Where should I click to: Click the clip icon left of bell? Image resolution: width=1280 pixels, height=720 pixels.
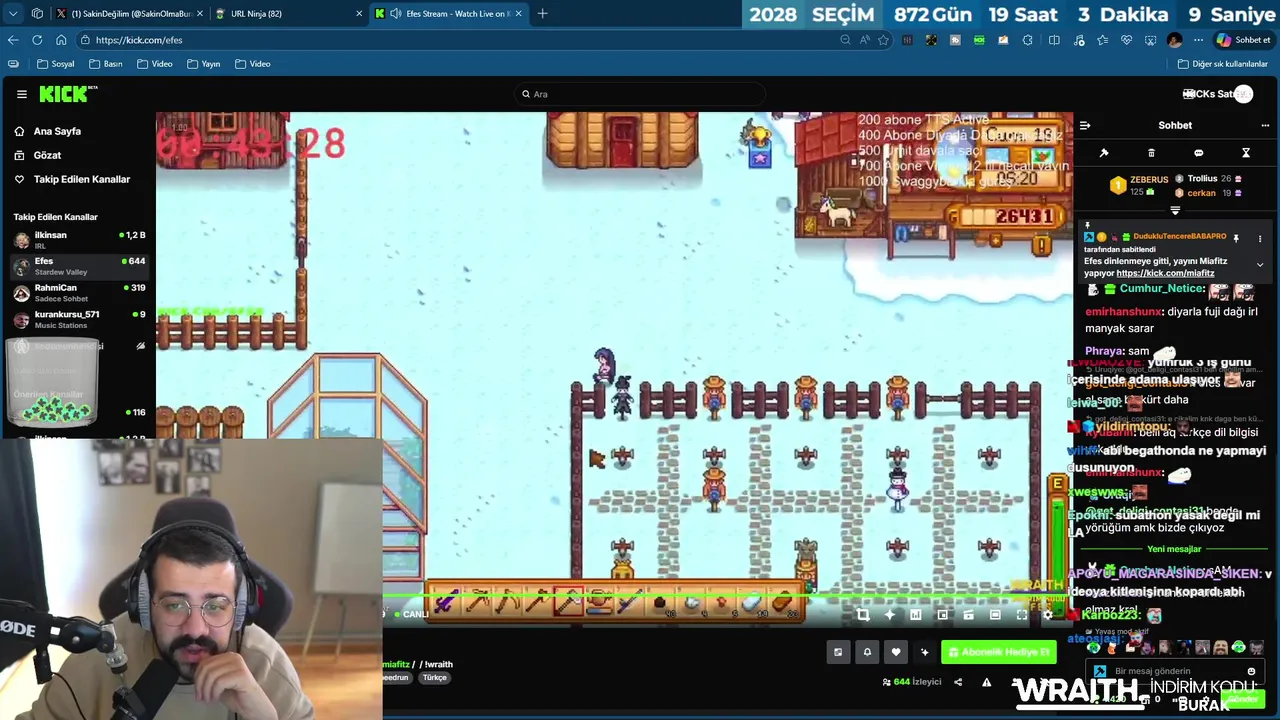[x=838, y=652]
